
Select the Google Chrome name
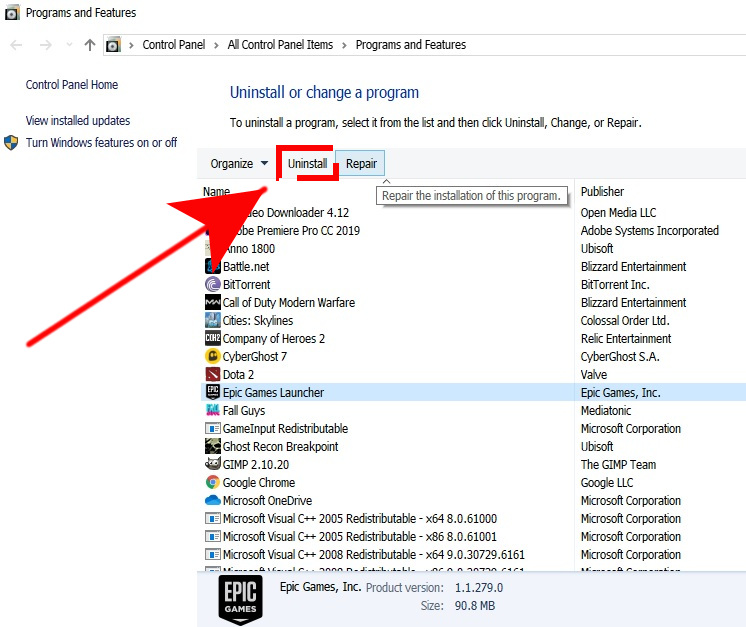259,482
